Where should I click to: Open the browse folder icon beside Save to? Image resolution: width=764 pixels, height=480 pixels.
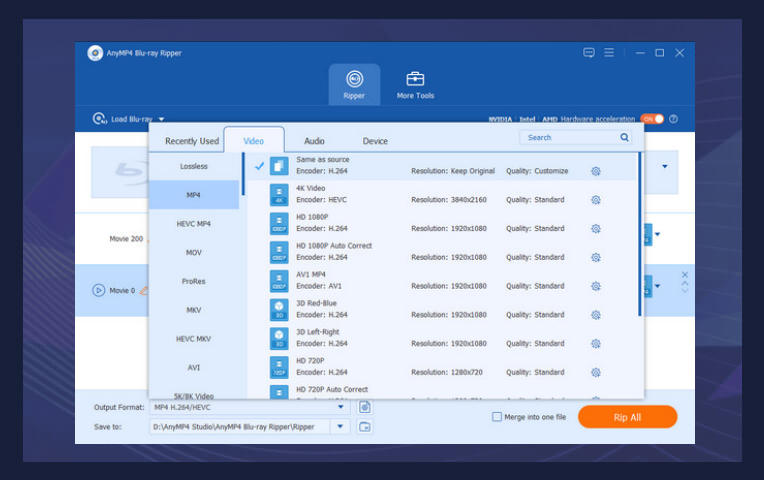coord(365,427)
